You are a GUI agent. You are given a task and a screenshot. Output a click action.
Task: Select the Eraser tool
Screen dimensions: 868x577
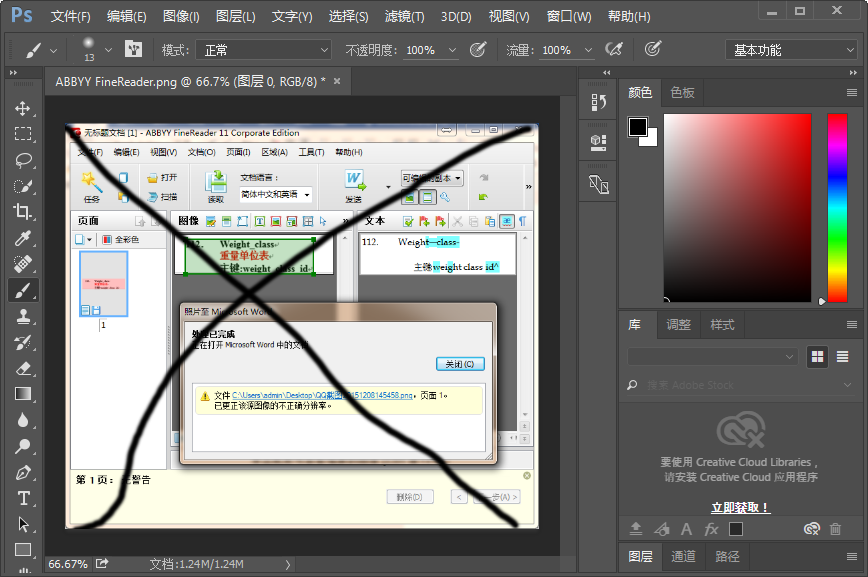[x=23, y=368]
